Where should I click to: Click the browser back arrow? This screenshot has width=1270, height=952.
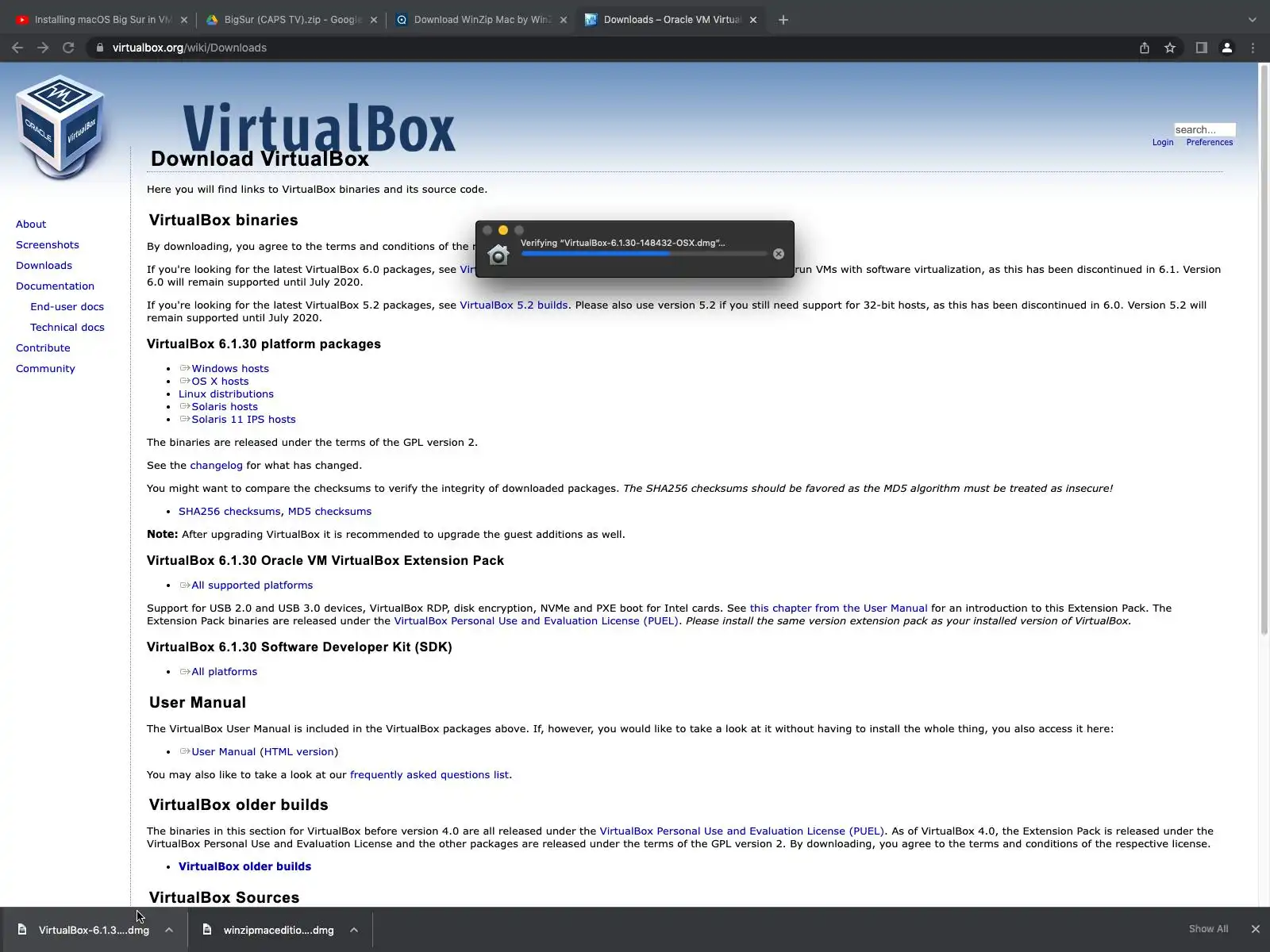tap(17, 48)
